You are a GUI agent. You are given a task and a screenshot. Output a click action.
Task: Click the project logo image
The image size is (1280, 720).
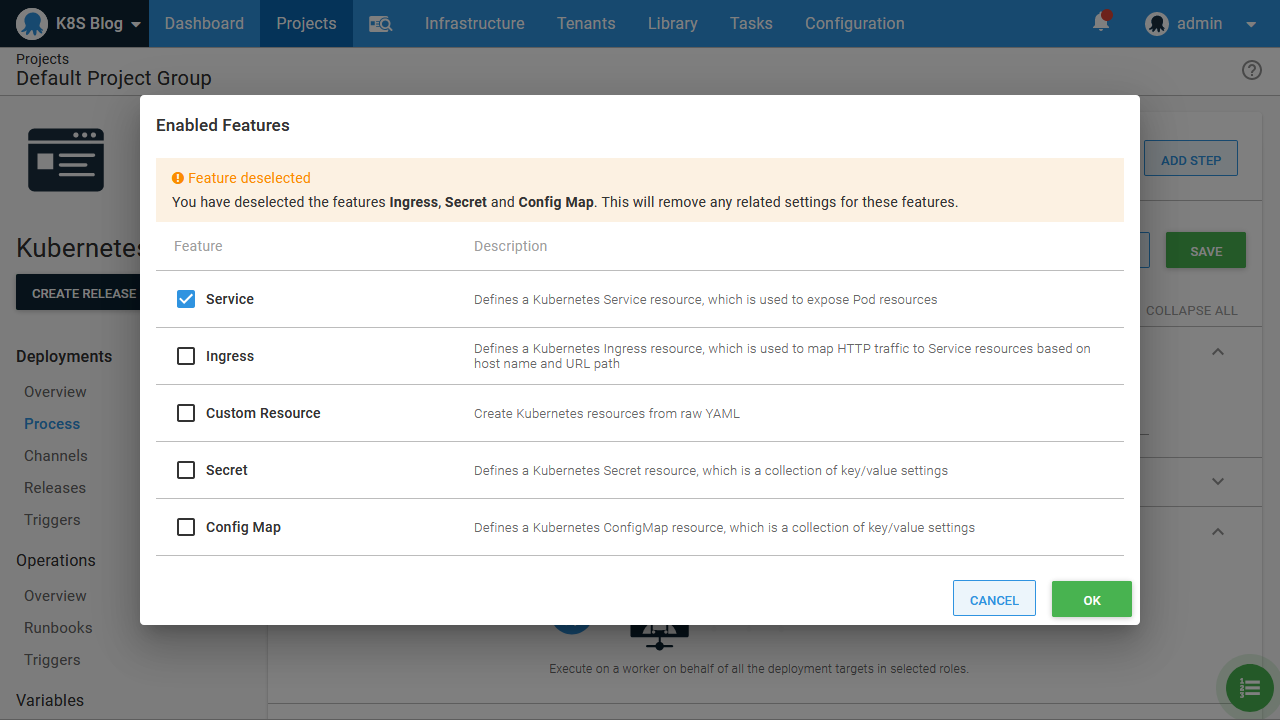click(66, 160)
